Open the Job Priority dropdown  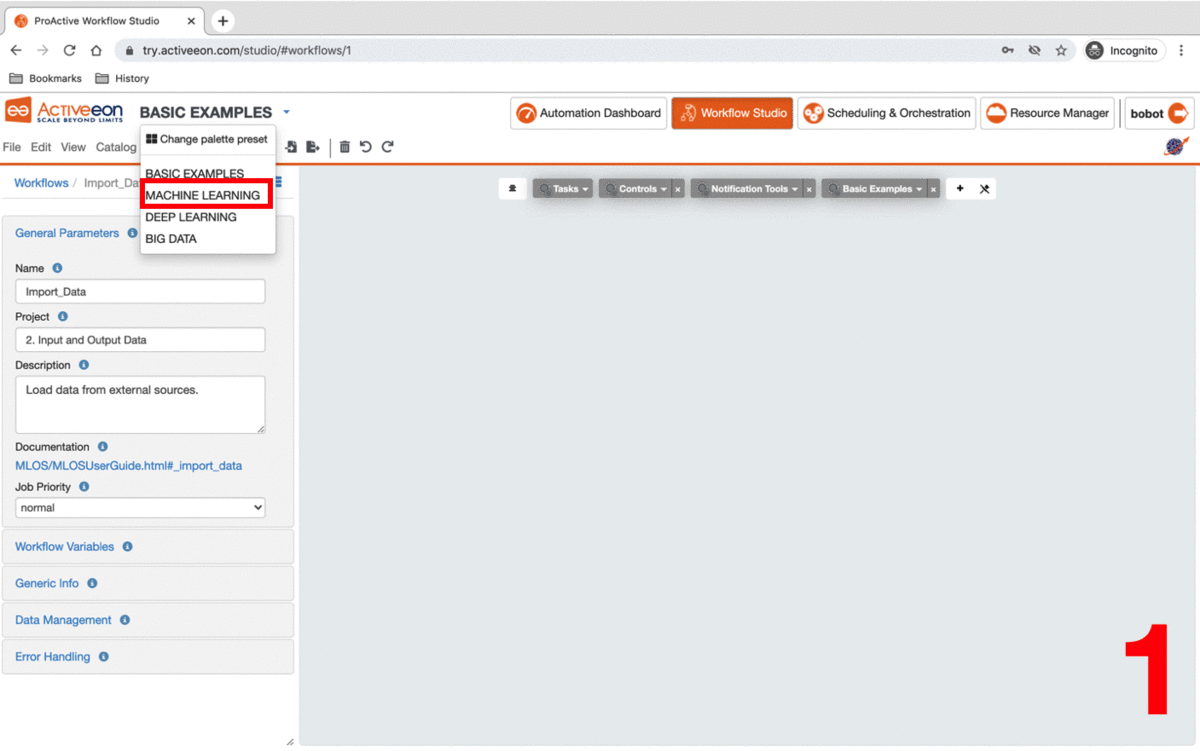point(140,508)
